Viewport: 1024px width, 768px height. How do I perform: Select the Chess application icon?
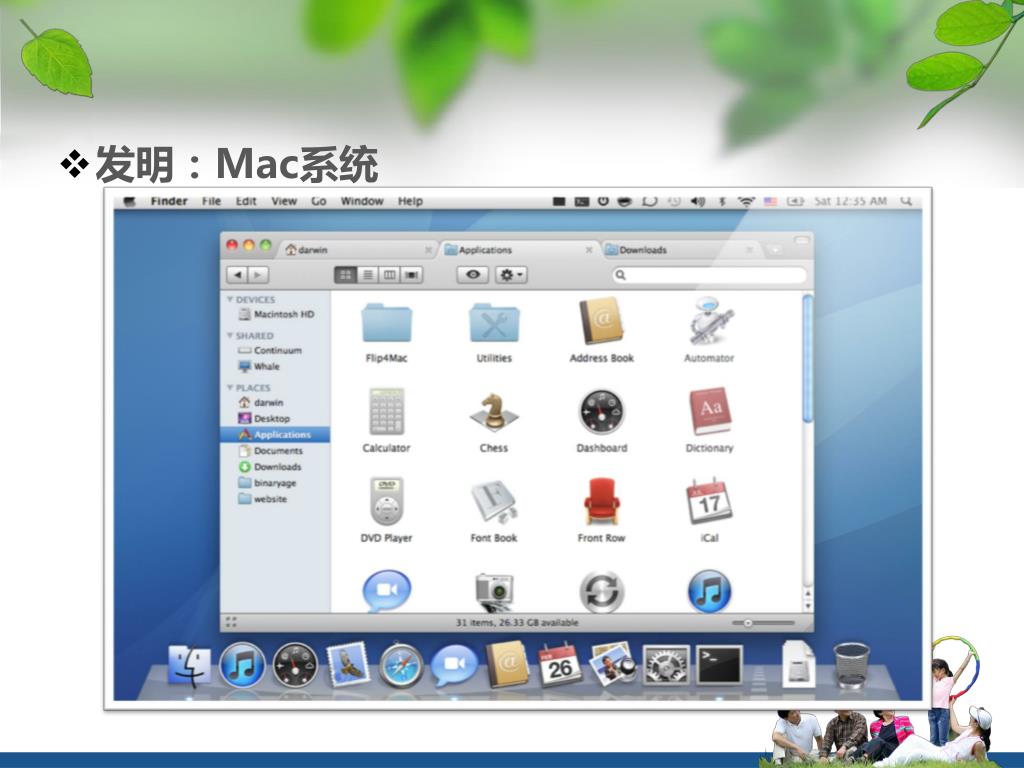494,412
